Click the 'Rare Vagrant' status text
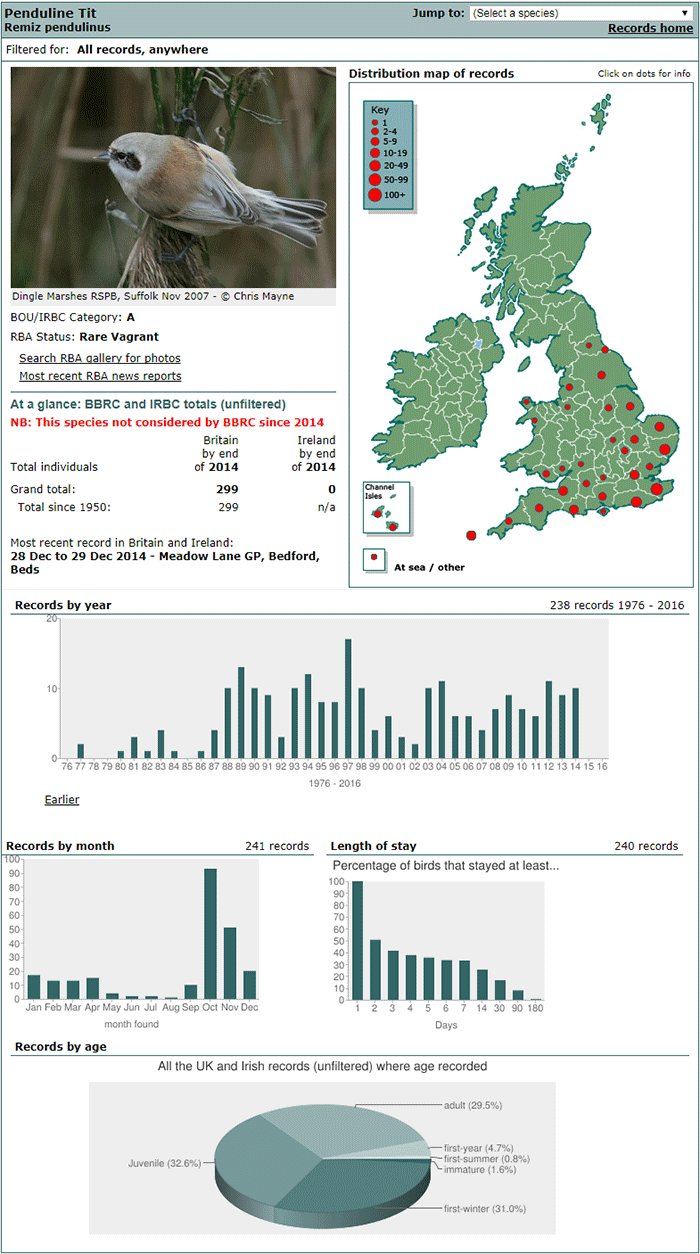 tap(118, 337)
